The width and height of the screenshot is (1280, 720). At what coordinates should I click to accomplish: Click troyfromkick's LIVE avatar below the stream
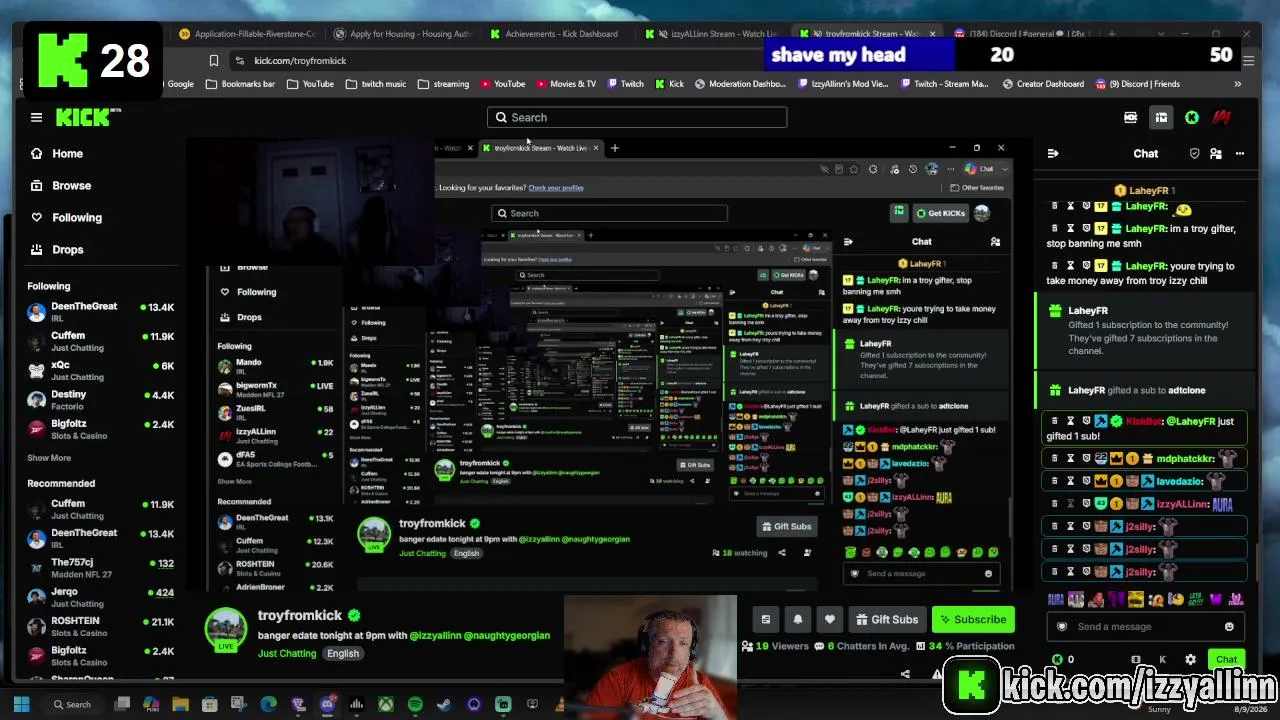point(225,630)
